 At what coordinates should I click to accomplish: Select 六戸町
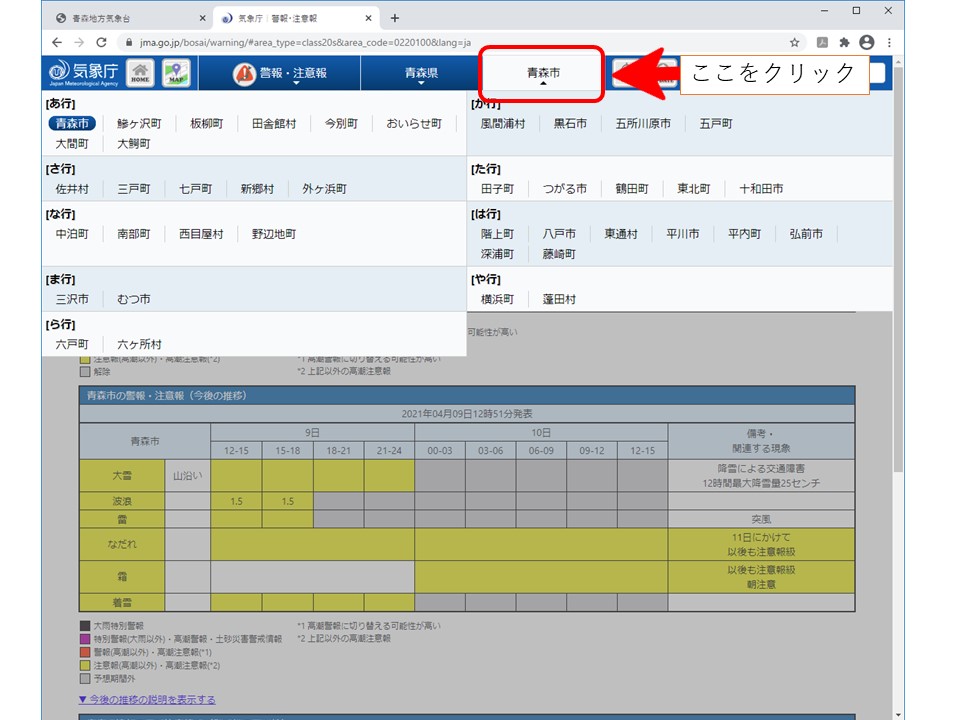[x=72, y=344]
